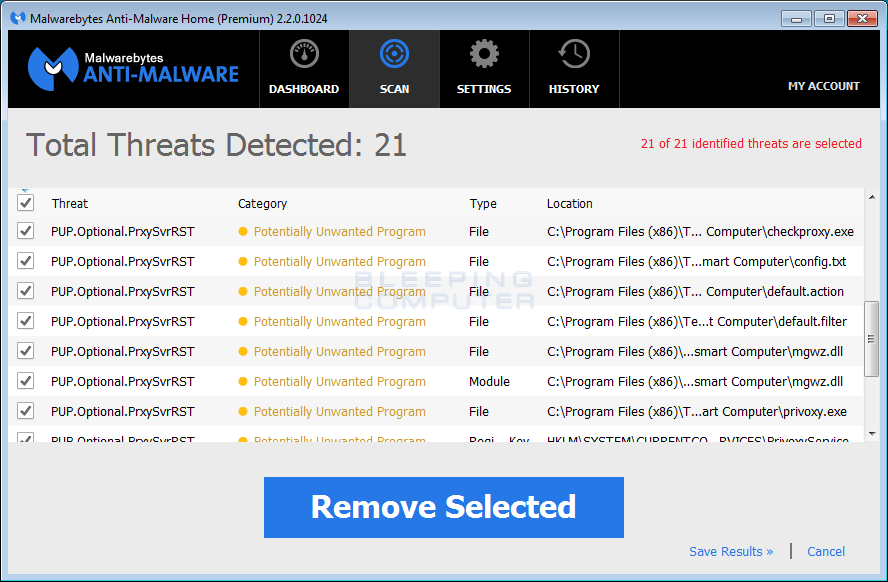Click the orange dot in privoxy.exe row
This screenshot has height=582, width=888.
pos(243,412)
